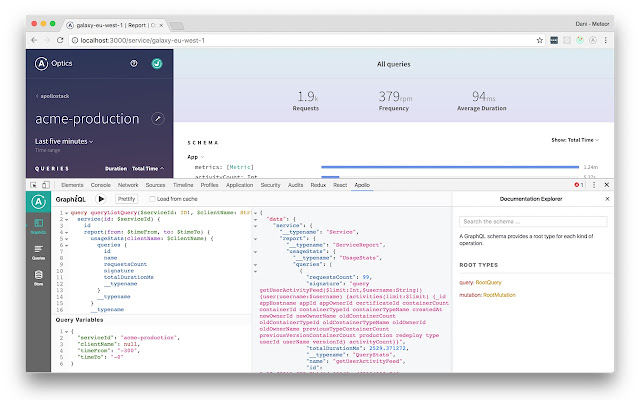Open the help question mark icon in Optics

134,63
